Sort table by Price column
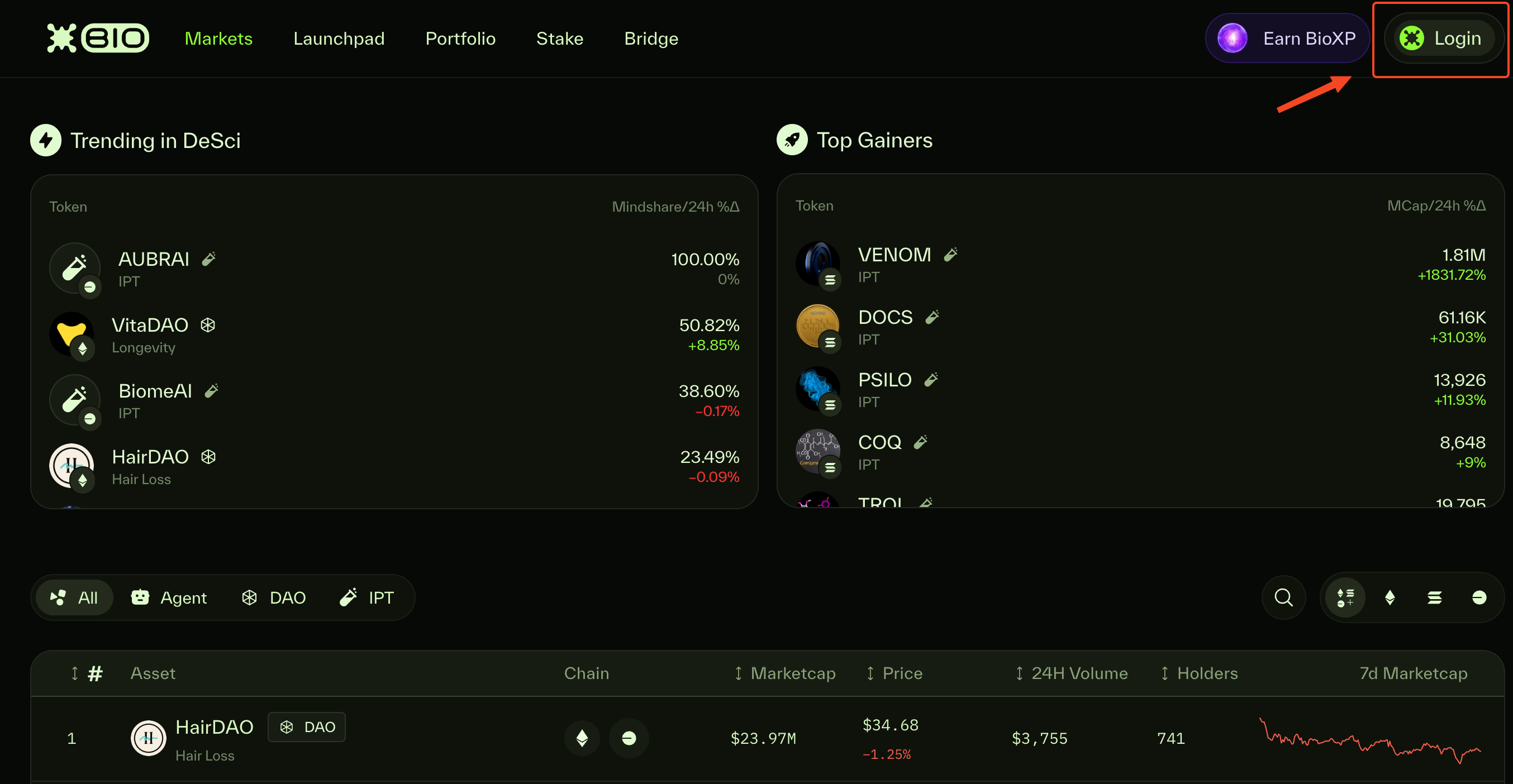The width and height of the screenshot is (1513, 784). point(895,673)
